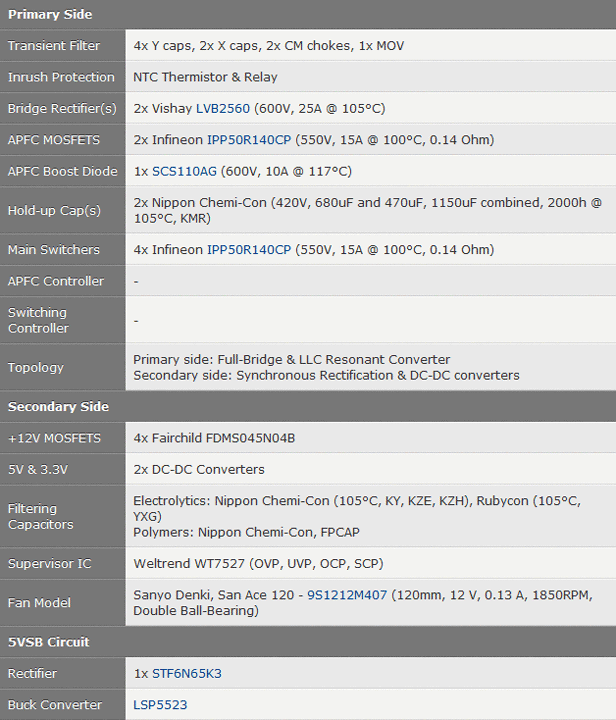Click IPP50R140CP link in Main Switchers row
Screen dimensions: 616x720
pos(248,249)
